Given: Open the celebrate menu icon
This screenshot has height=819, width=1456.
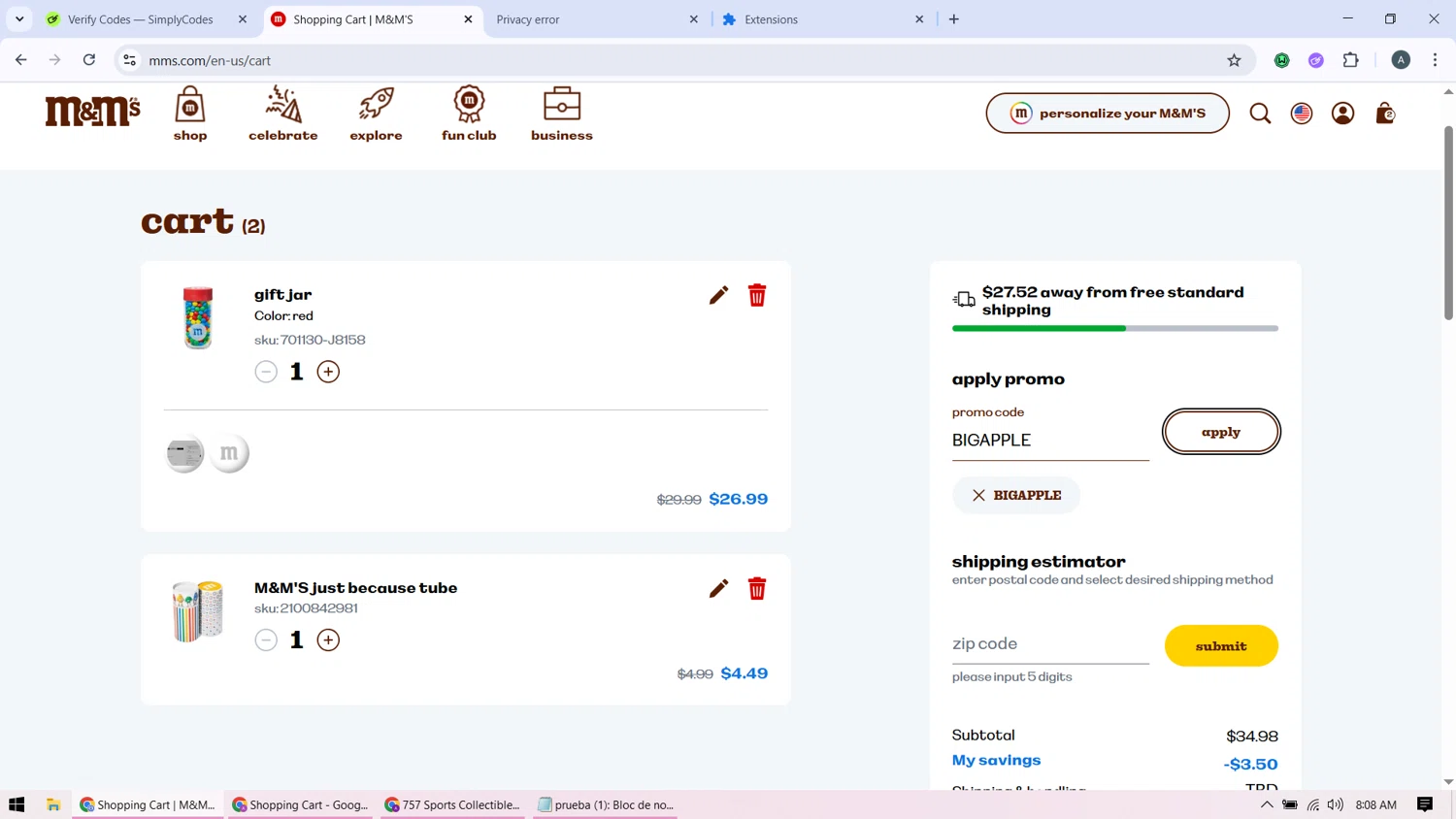Looking at the screenshot, I should tap(282, 115).
